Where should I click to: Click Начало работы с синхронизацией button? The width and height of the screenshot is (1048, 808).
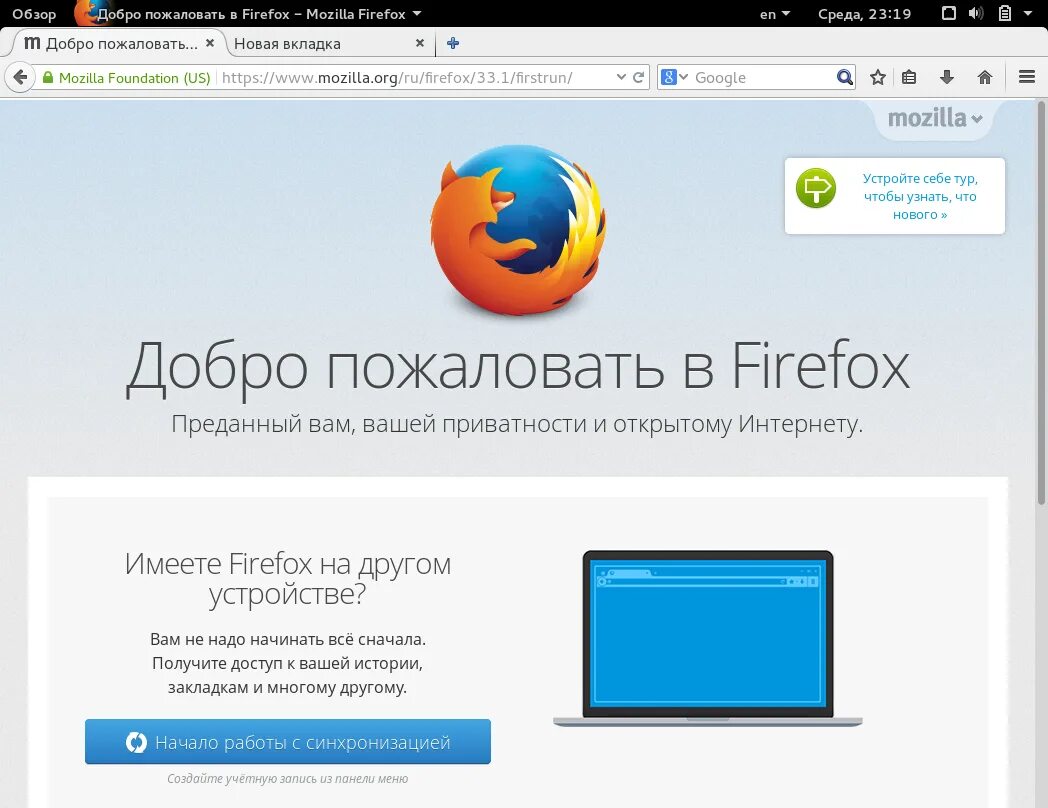tap(287, 742)
